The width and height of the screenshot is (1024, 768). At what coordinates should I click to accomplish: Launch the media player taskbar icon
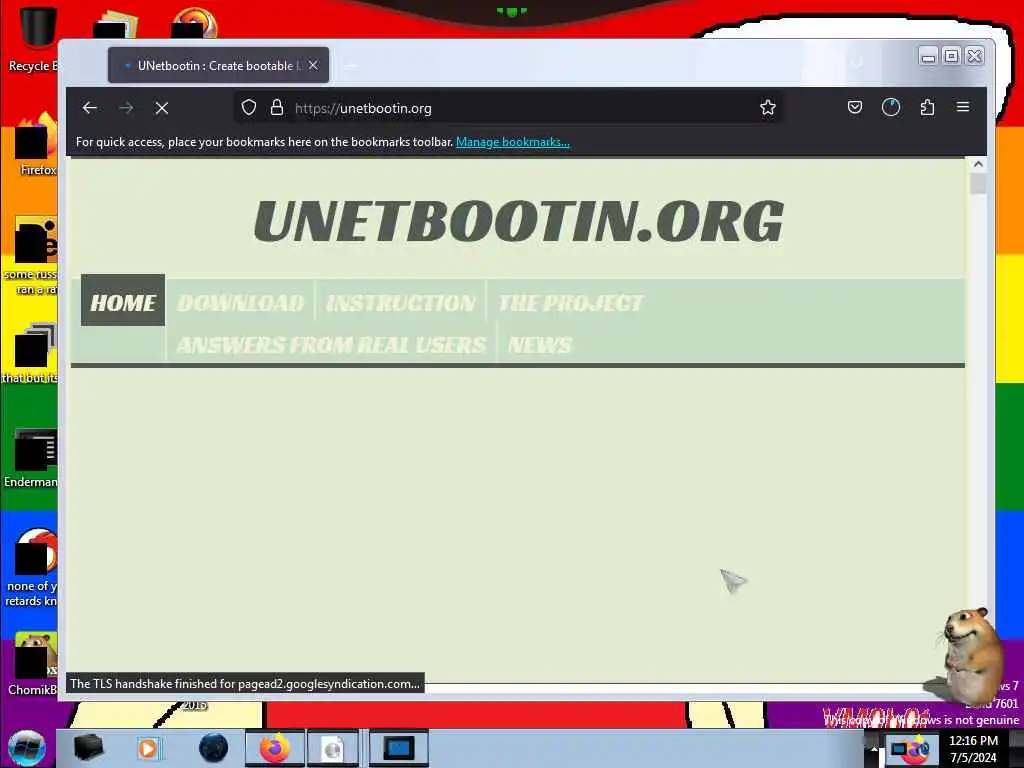pos(149,748)
